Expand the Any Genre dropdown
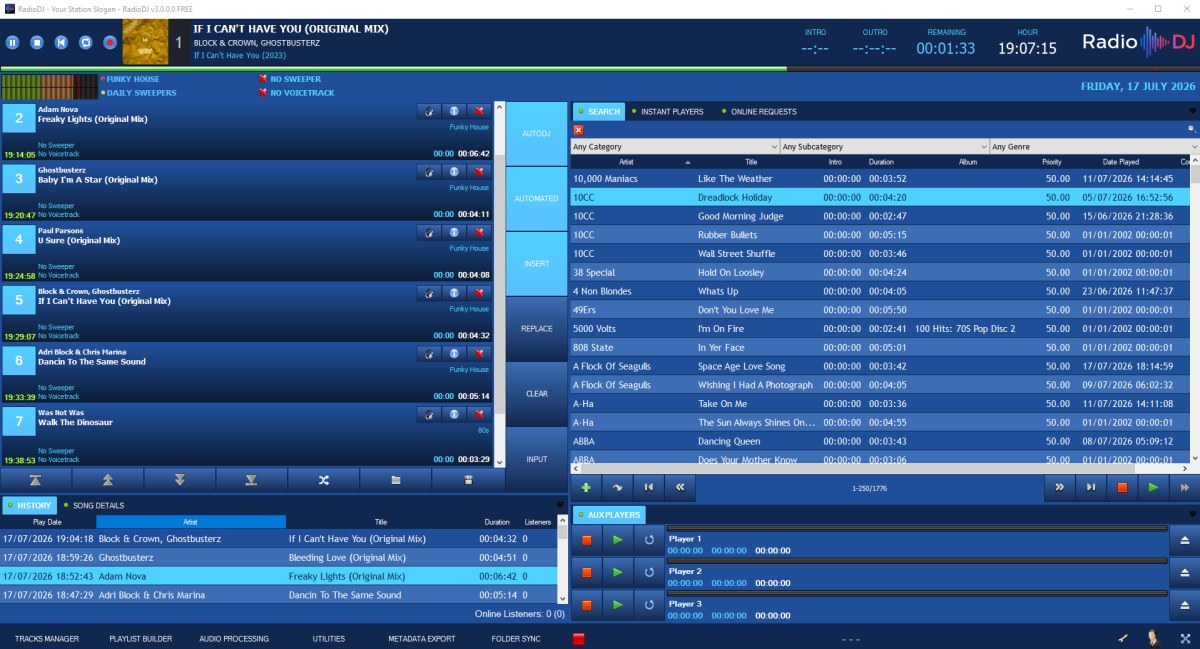The height and width of the screenshot is (649, 1200). point(1094,147)
